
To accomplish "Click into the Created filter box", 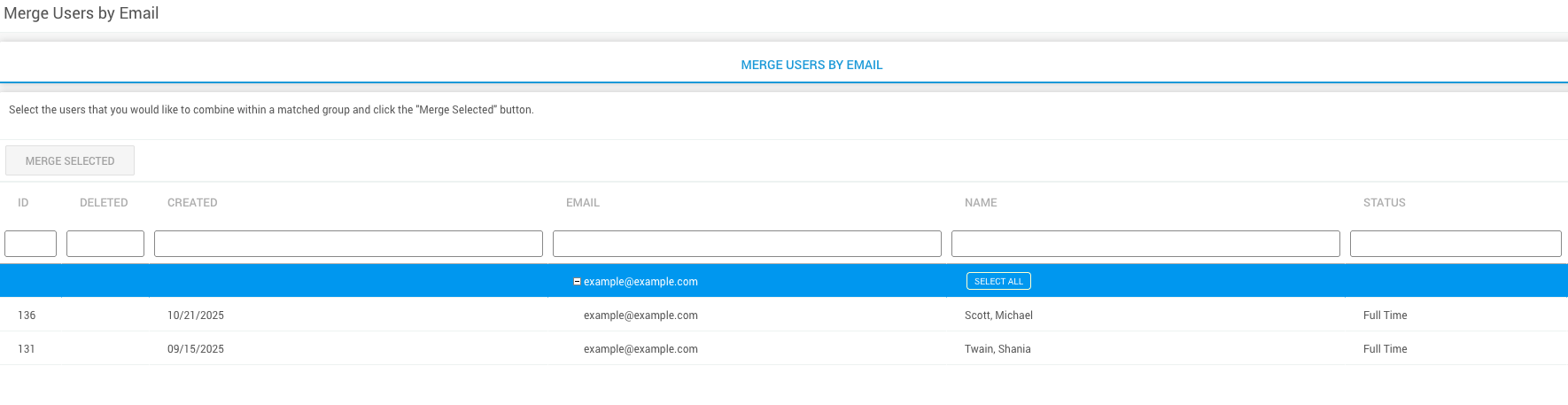I will point(348,244).
